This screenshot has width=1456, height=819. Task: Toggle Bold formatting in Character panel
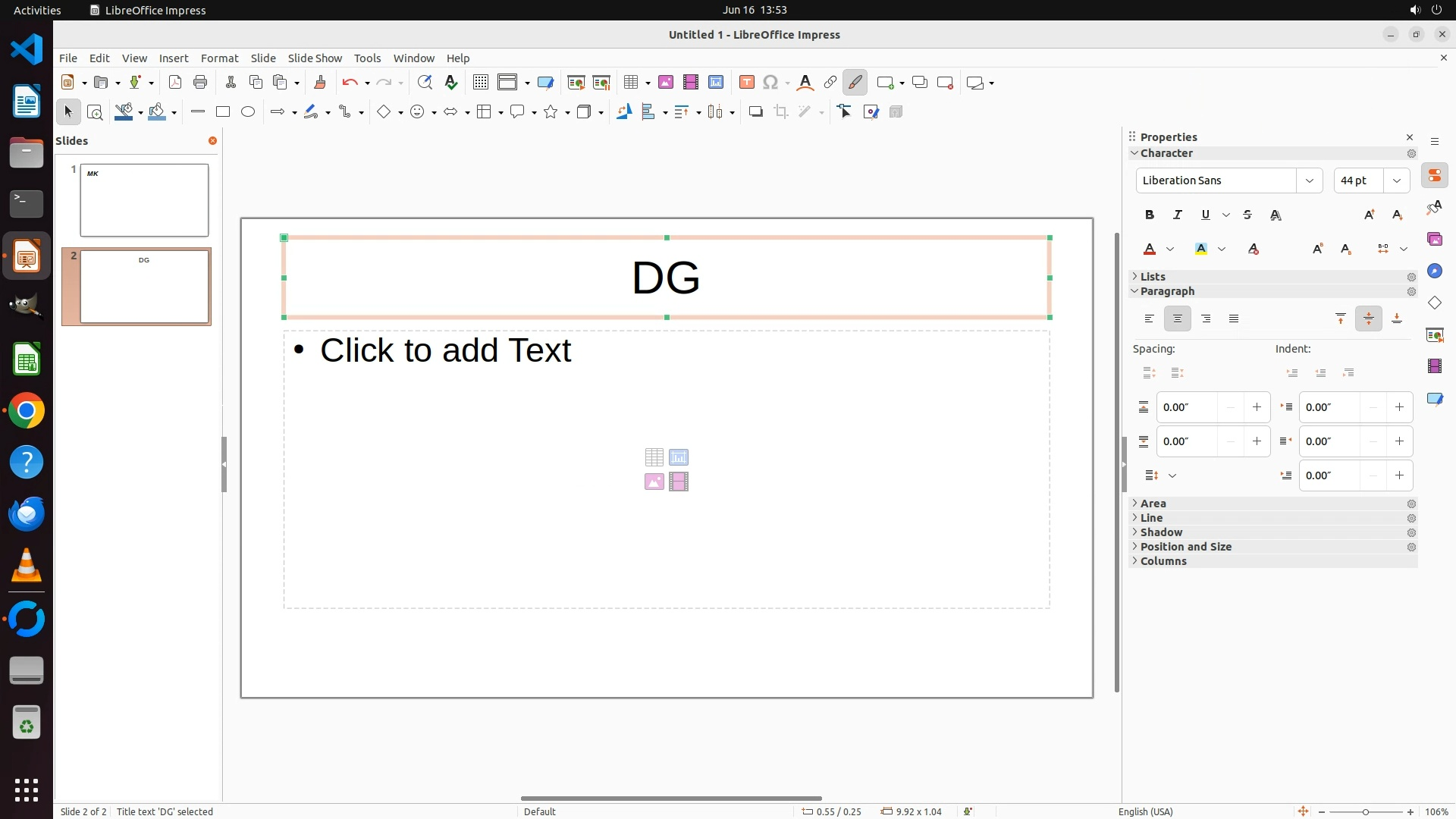tap(1150, 215)
